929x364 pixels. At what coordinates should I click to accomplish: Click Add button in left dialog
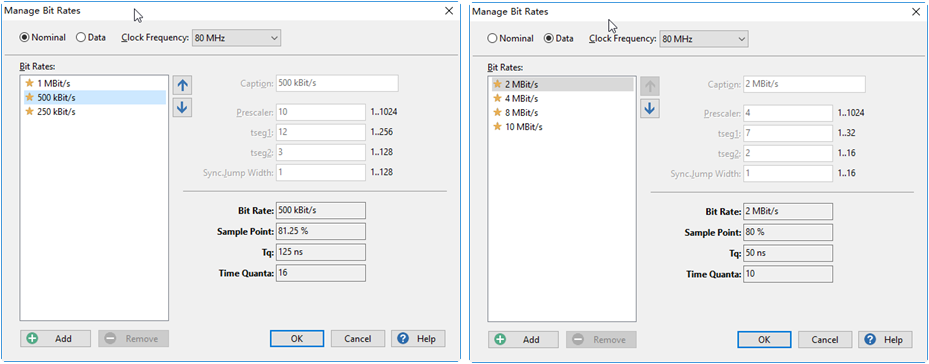(55, 339)
